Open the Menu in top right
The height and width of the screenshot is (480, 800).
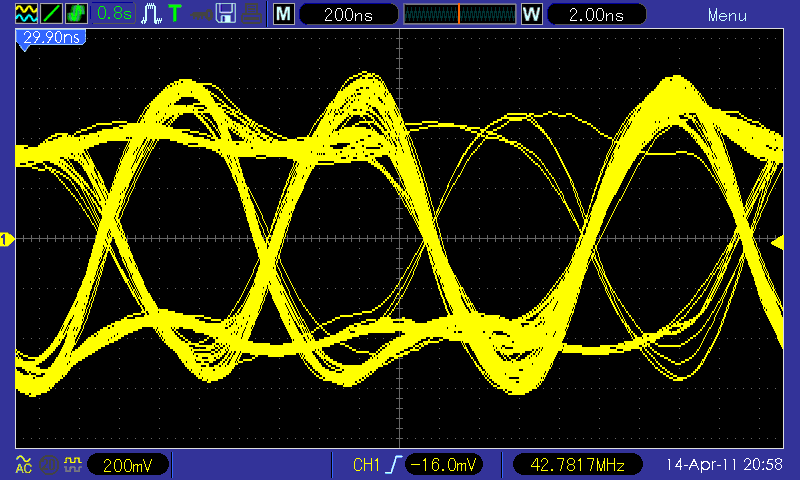[x=727, y=15]
